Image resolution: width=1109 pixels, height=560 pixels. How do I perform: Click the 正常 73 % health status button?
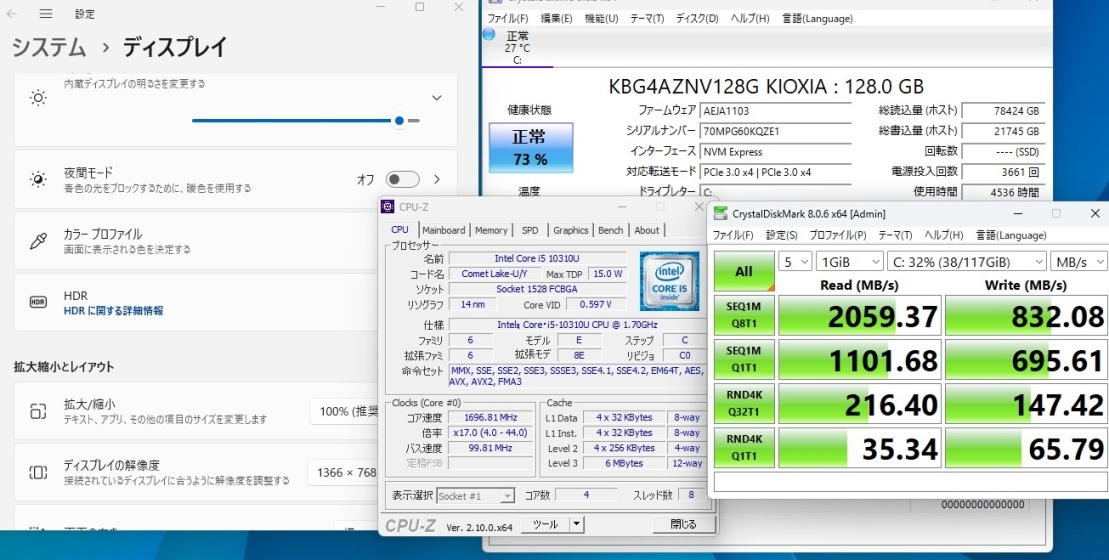530,148
